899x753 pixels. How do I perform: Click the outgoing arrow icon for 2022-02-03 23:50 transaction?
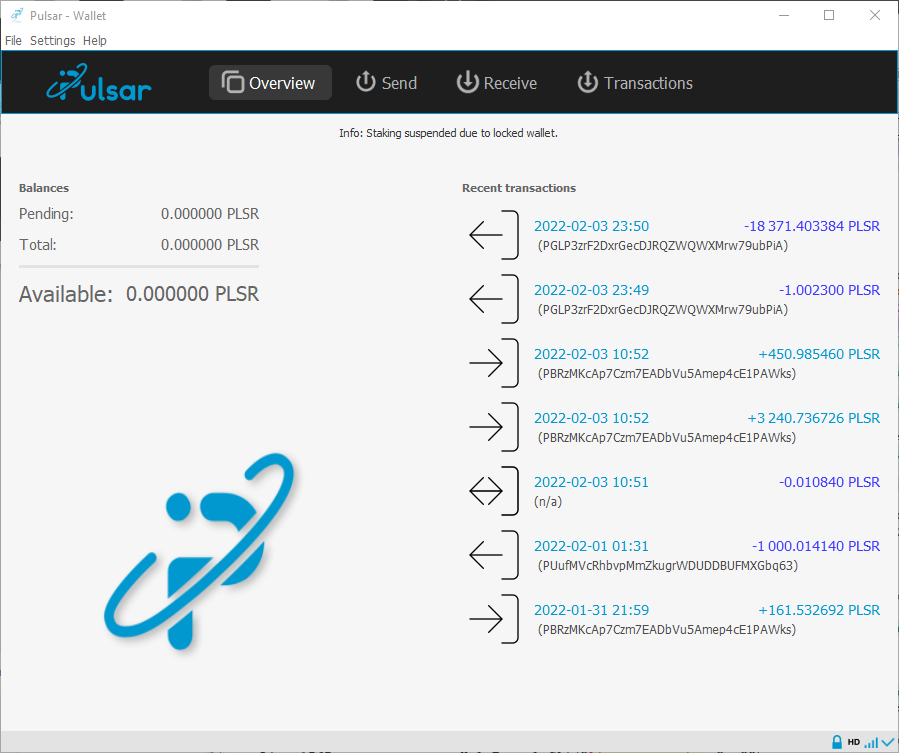pos(494,235)
